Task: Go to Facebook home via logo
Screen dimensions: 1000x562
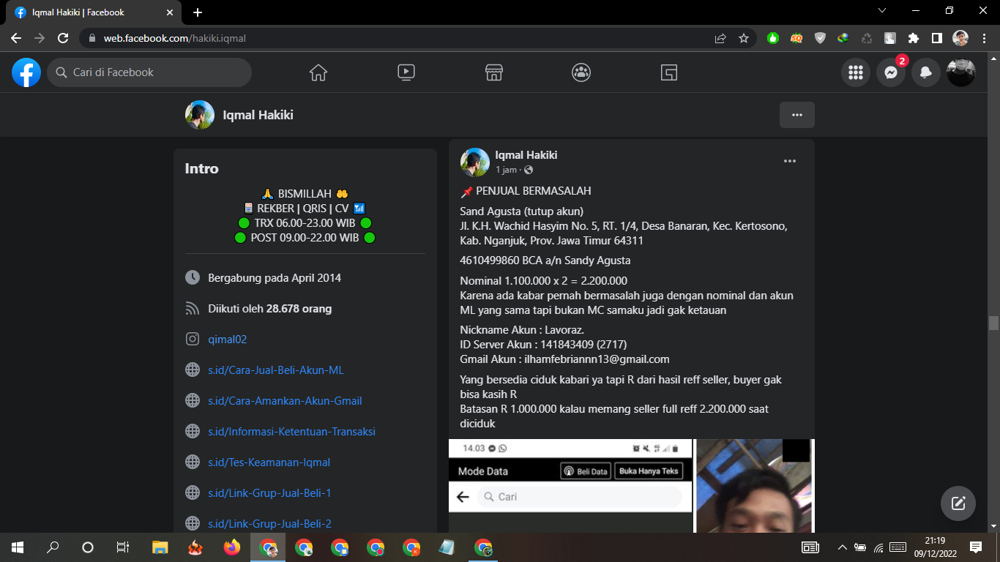Action: 26,73
